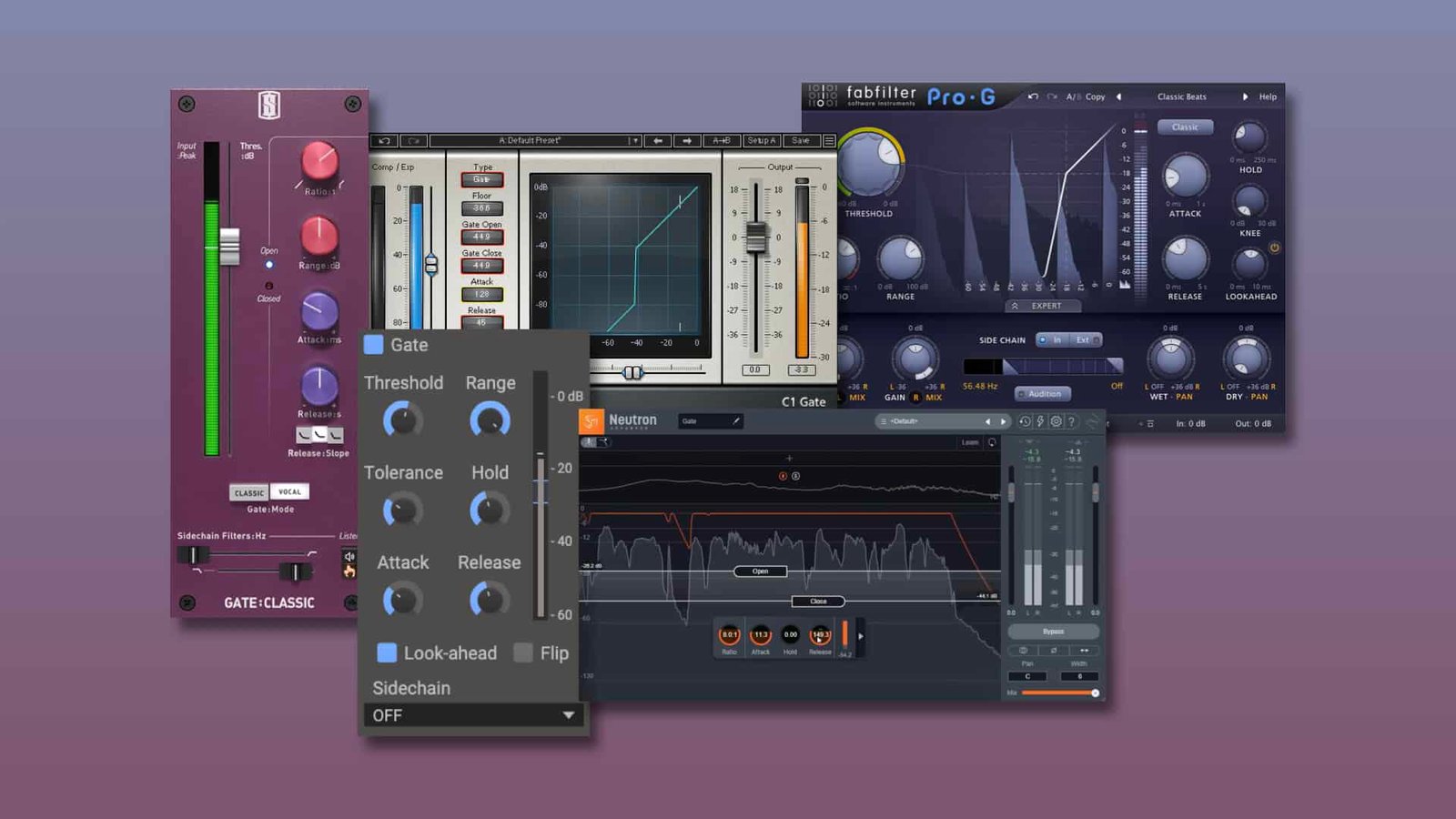1456x819 pixels.
Task: Expand the Pro-G EXPERT panel
Action: click(1042, 306)
